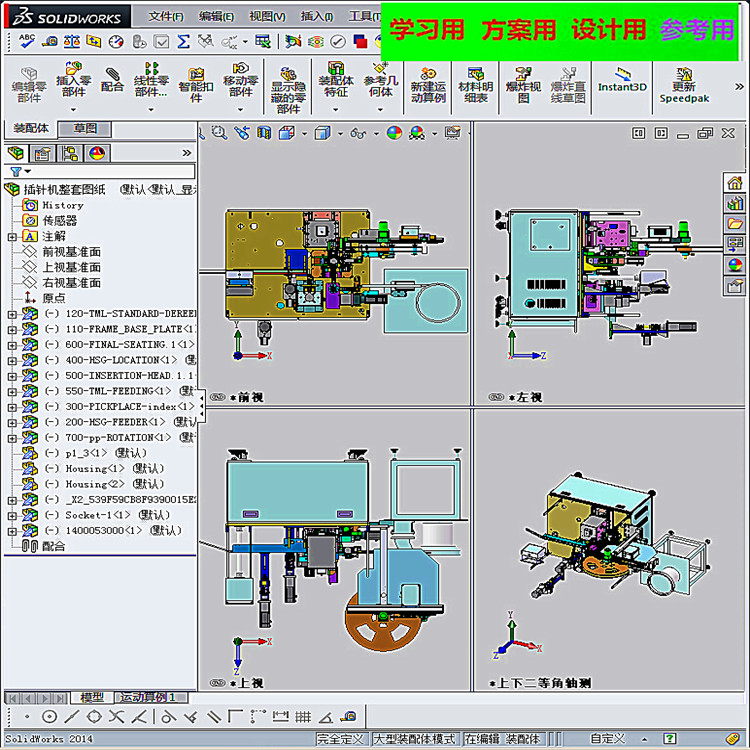Screen dimensions: 750x750
Task: Open the 插入(I) menu
Action: (317, 17)
